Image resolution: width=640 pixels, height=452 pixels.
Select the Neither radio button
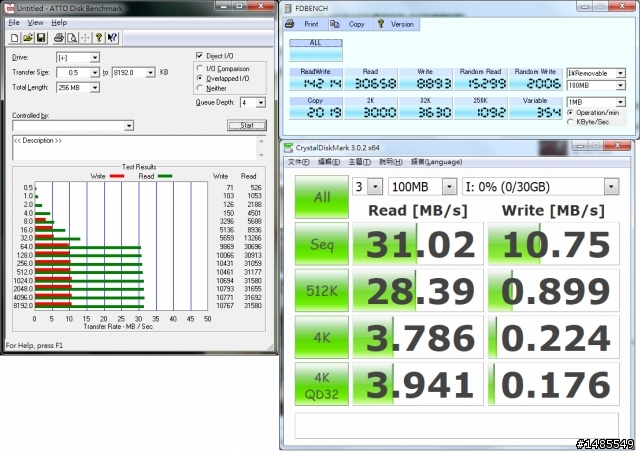point(200,88)
